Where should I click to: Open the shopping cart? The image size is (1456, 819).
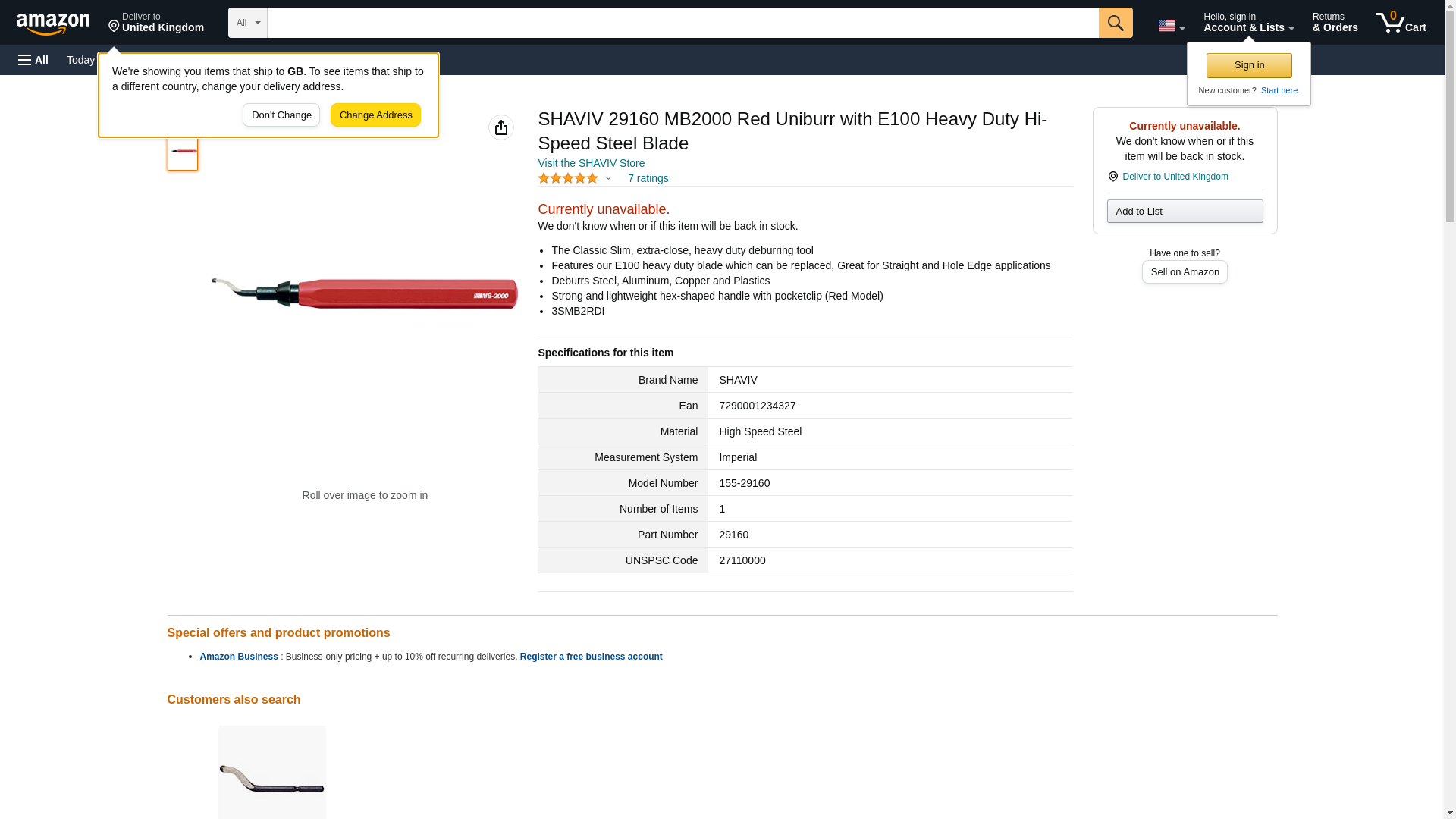point(1401,23)
